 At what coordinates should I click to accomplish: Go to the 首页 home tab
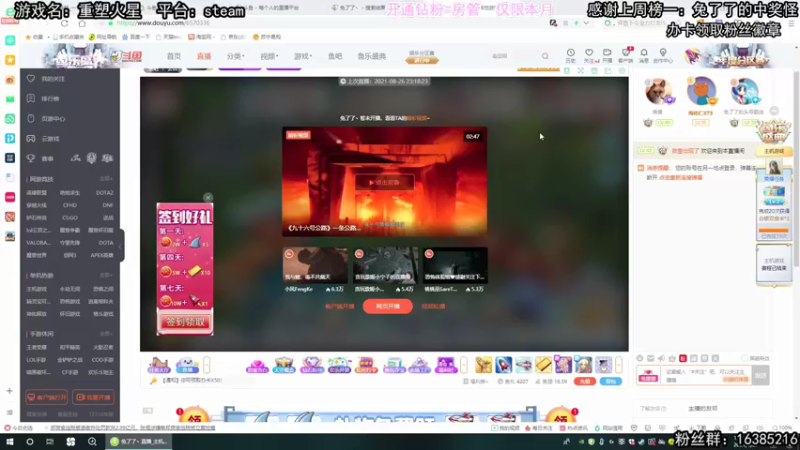[174, 56]
